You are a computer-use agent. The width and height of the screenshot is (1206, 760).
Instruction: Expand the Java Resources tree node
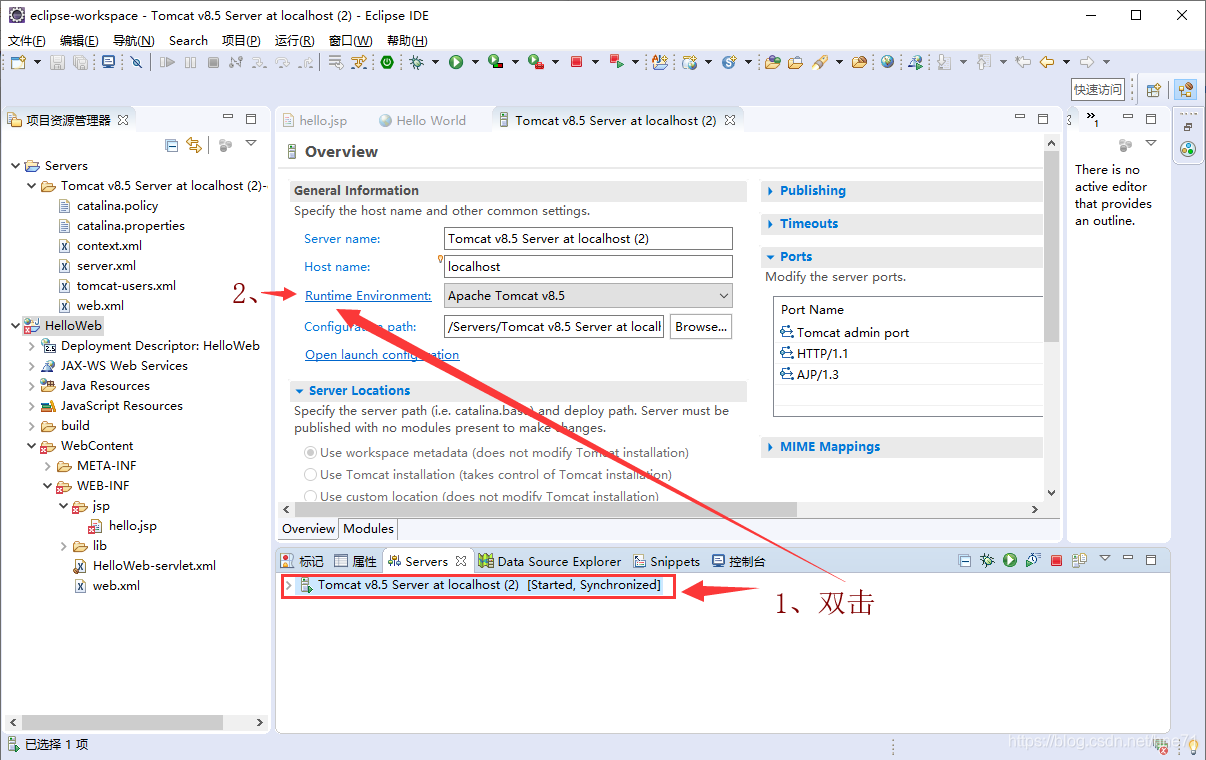click(x=31, y=386)
